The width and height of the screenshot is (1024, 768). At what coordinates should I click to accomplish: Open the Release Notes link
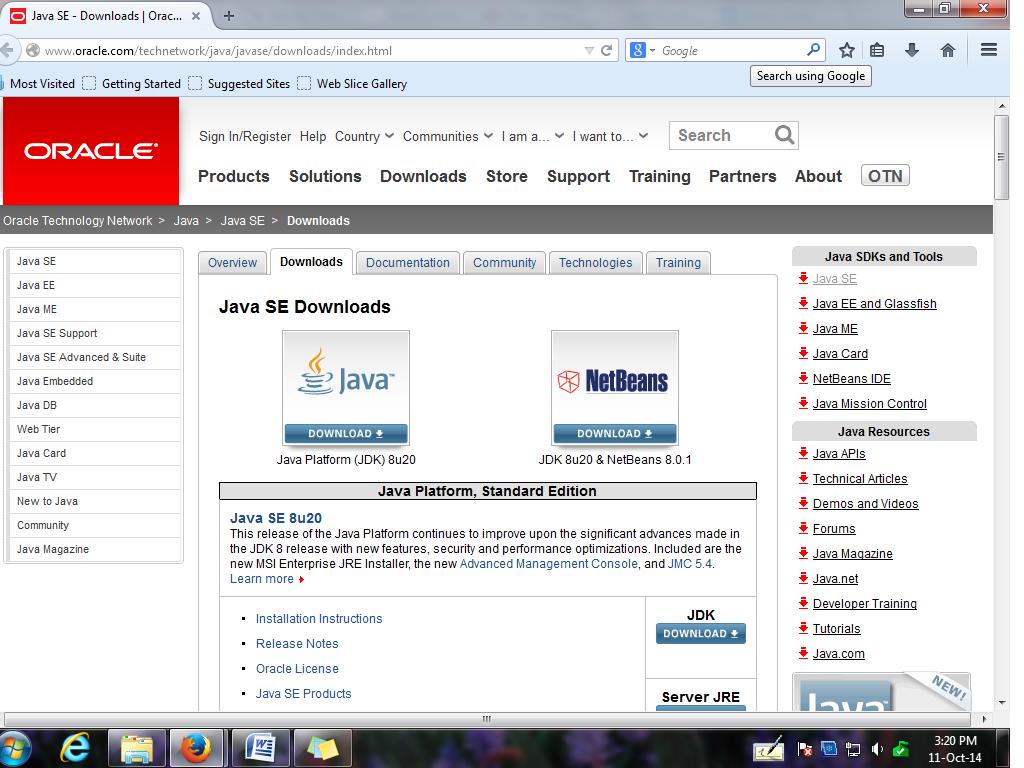[x=297, y=643]
